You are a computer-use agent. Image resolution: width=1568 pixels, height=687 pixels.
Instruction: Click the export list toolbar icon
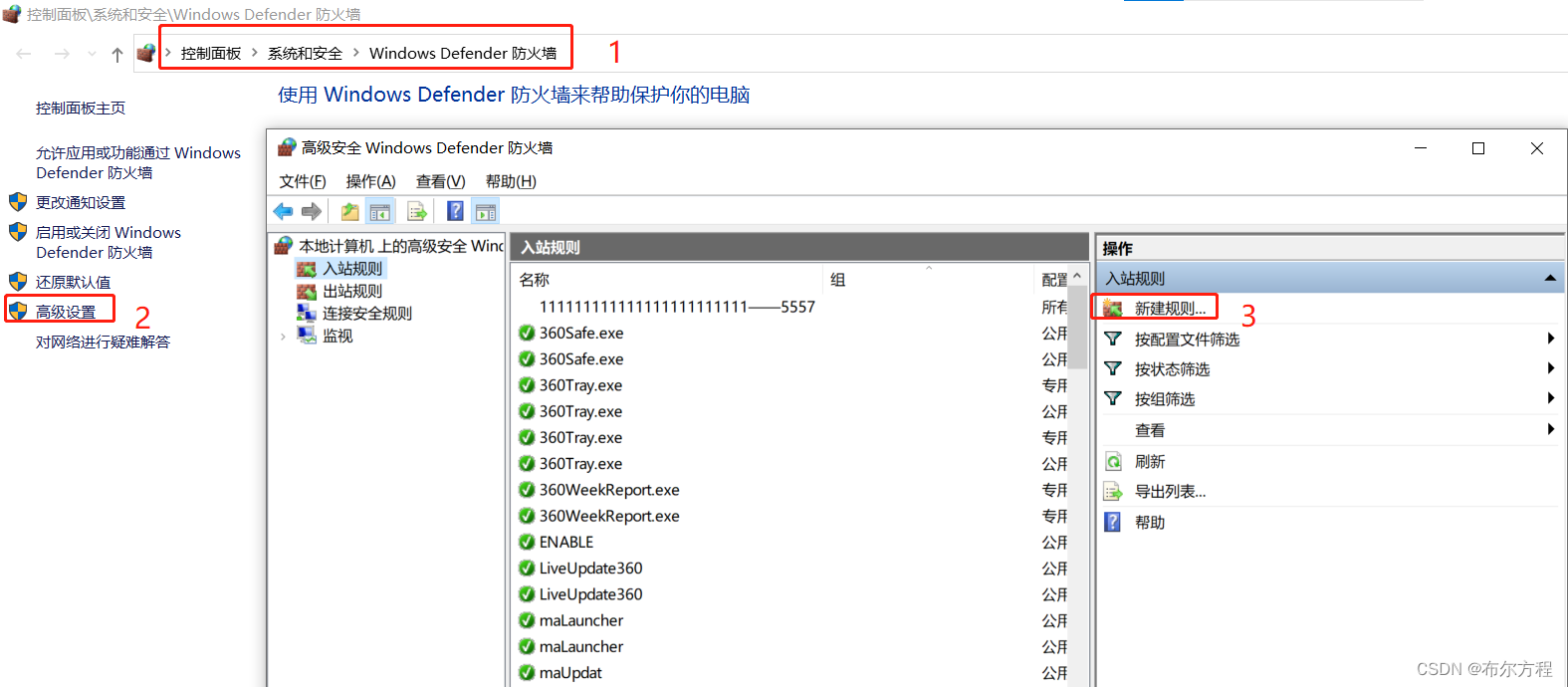coord(417,211)
